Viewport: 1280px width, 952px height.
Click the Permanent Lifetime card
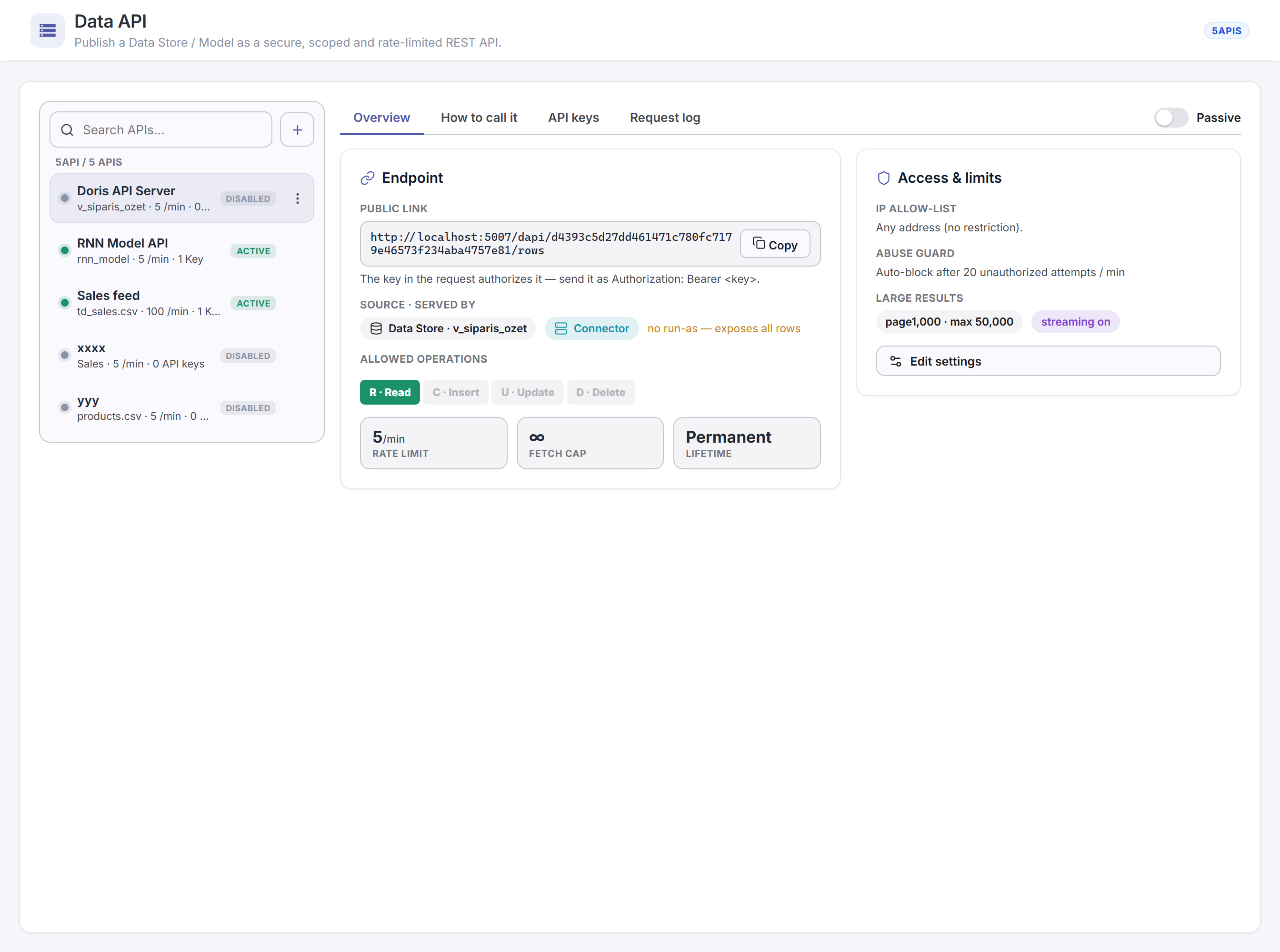[747, 443]
